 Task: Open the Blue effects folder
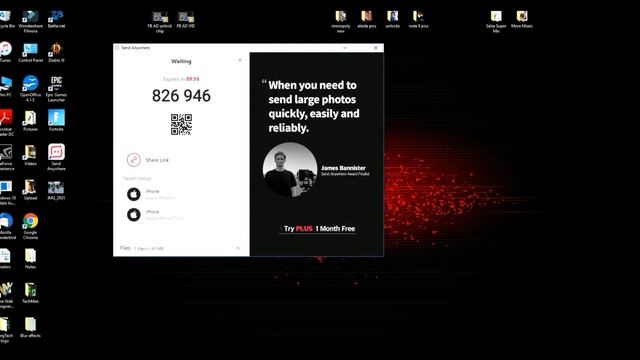[x=30, y=328]
